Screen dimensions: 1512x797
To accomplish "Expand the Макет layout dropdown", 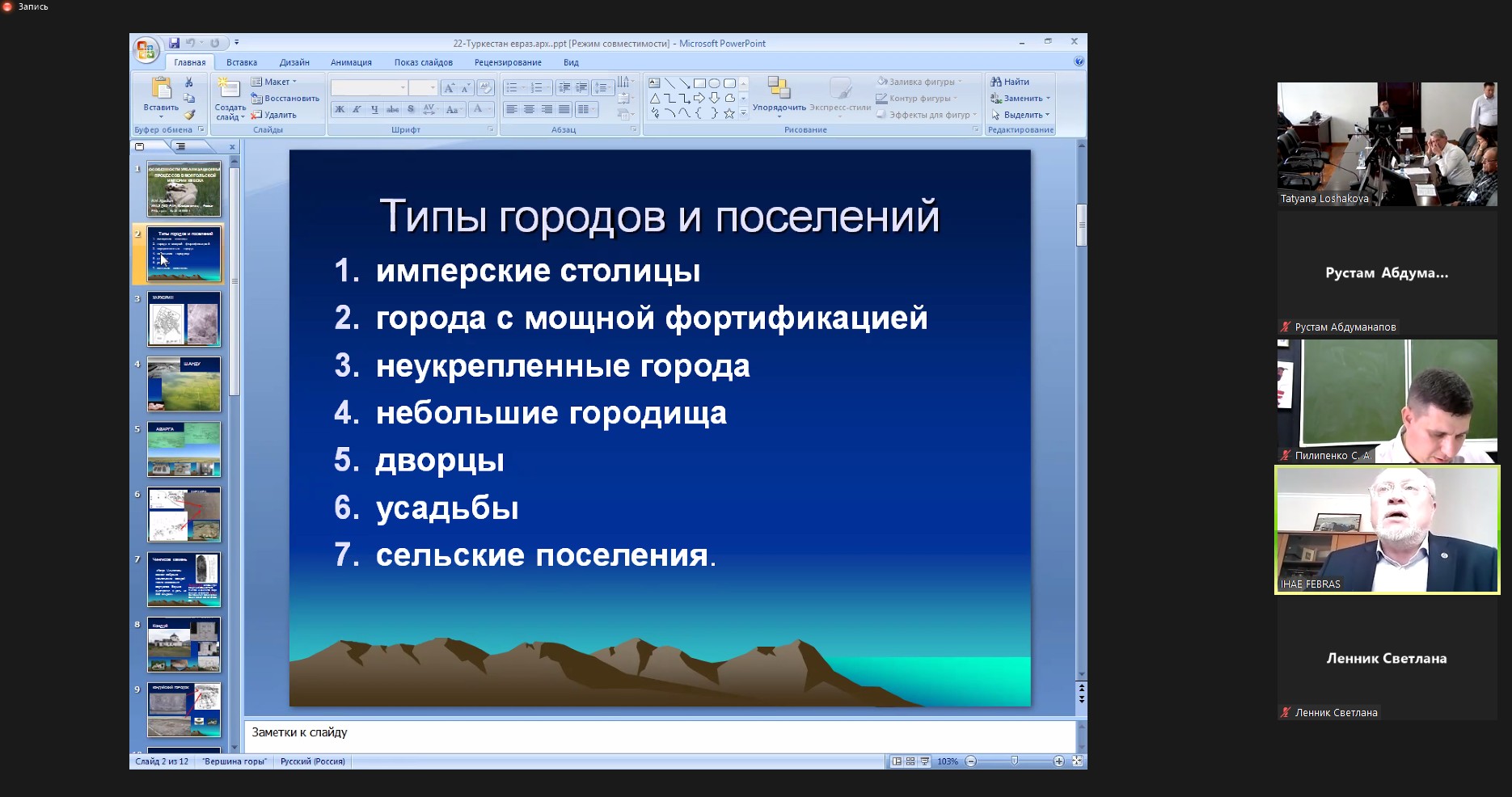I will 275,82.
